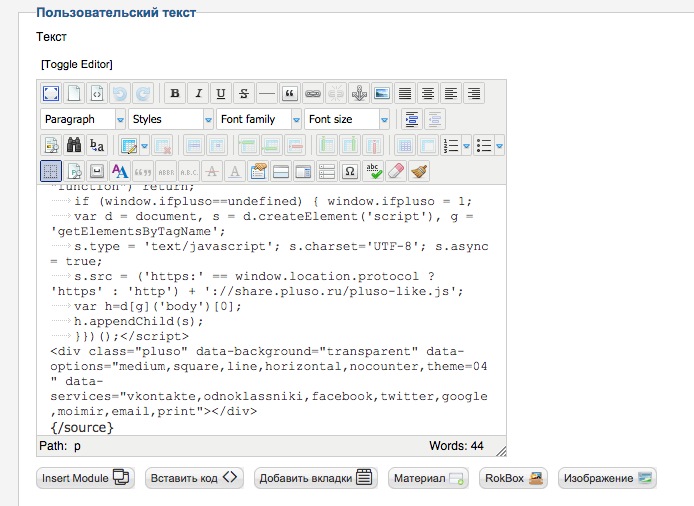Remove formatting with the eraser icon
This screenshot has width=694, height=506.
coord(396,171)
